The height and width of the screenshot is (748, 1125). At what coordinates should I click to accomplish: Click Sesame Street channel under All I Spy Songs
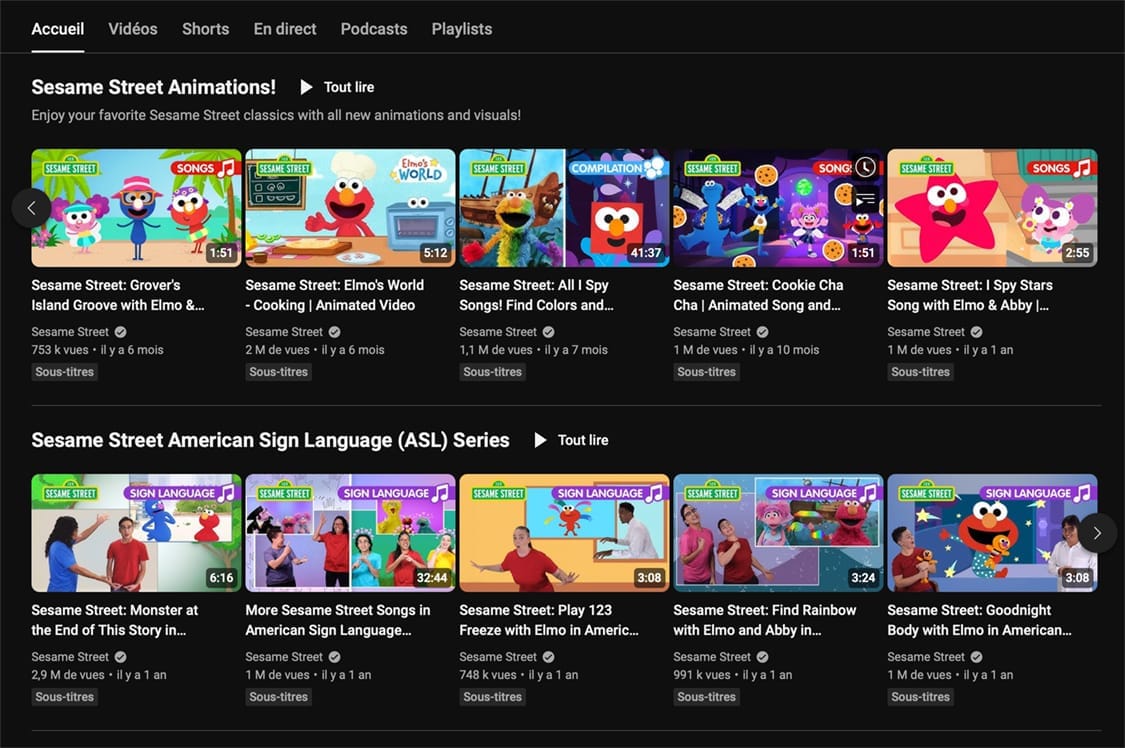click(x=498, y=331)
